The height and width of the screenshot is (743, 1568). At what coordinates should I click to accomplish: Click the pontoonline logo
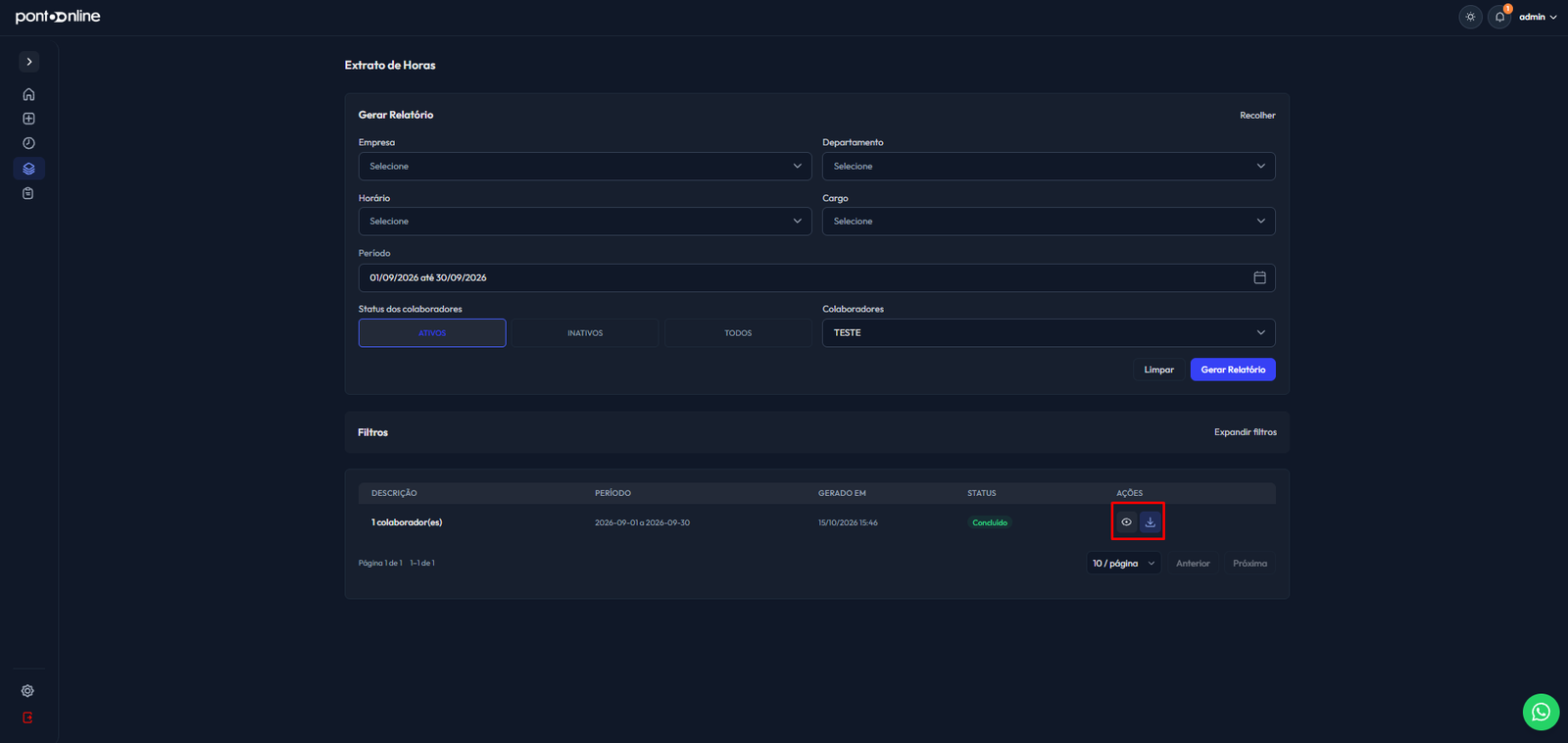58,17
